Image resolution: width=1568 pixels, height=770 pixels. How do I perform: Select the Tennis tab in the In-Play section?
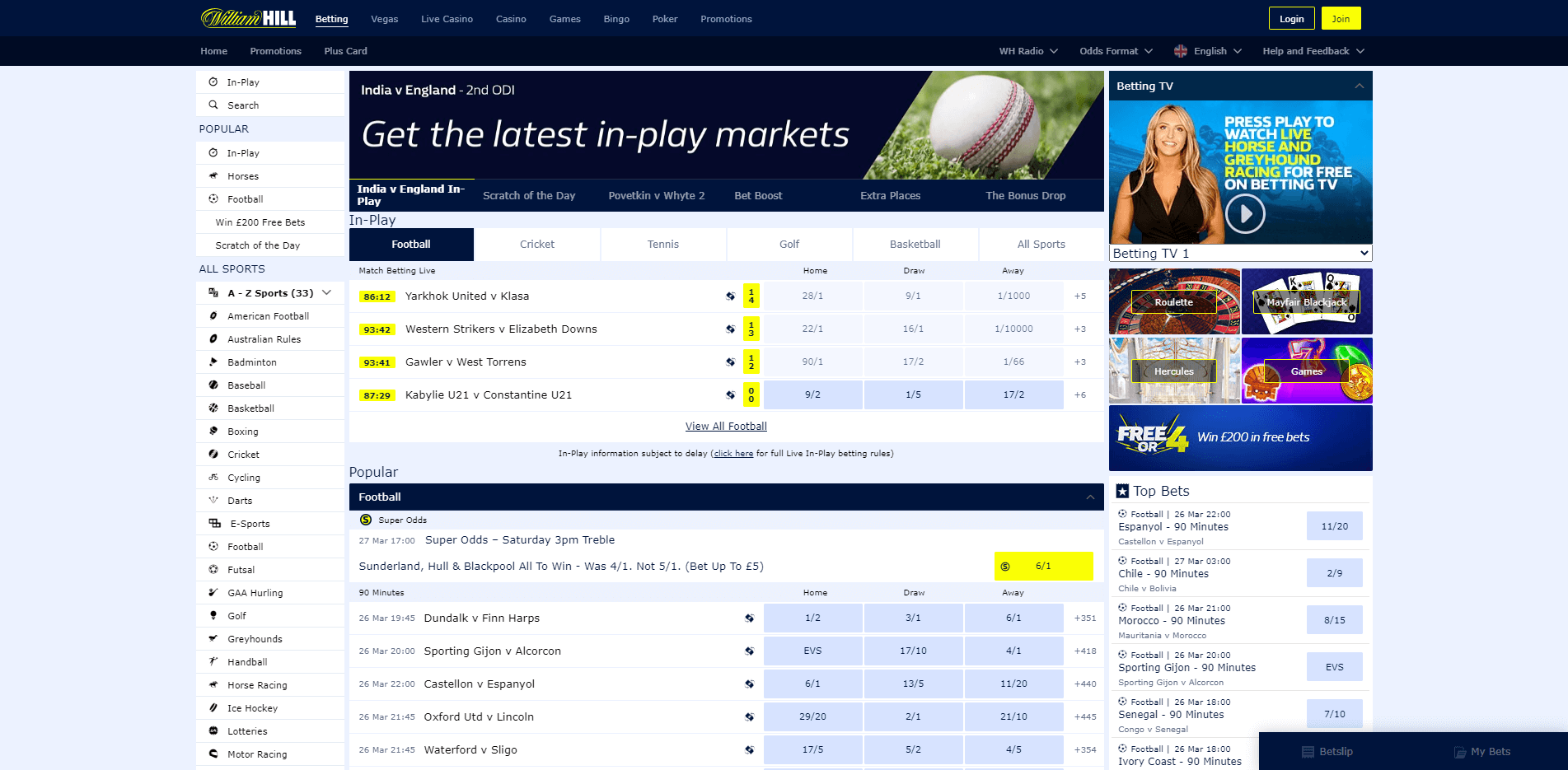point(662,244)
